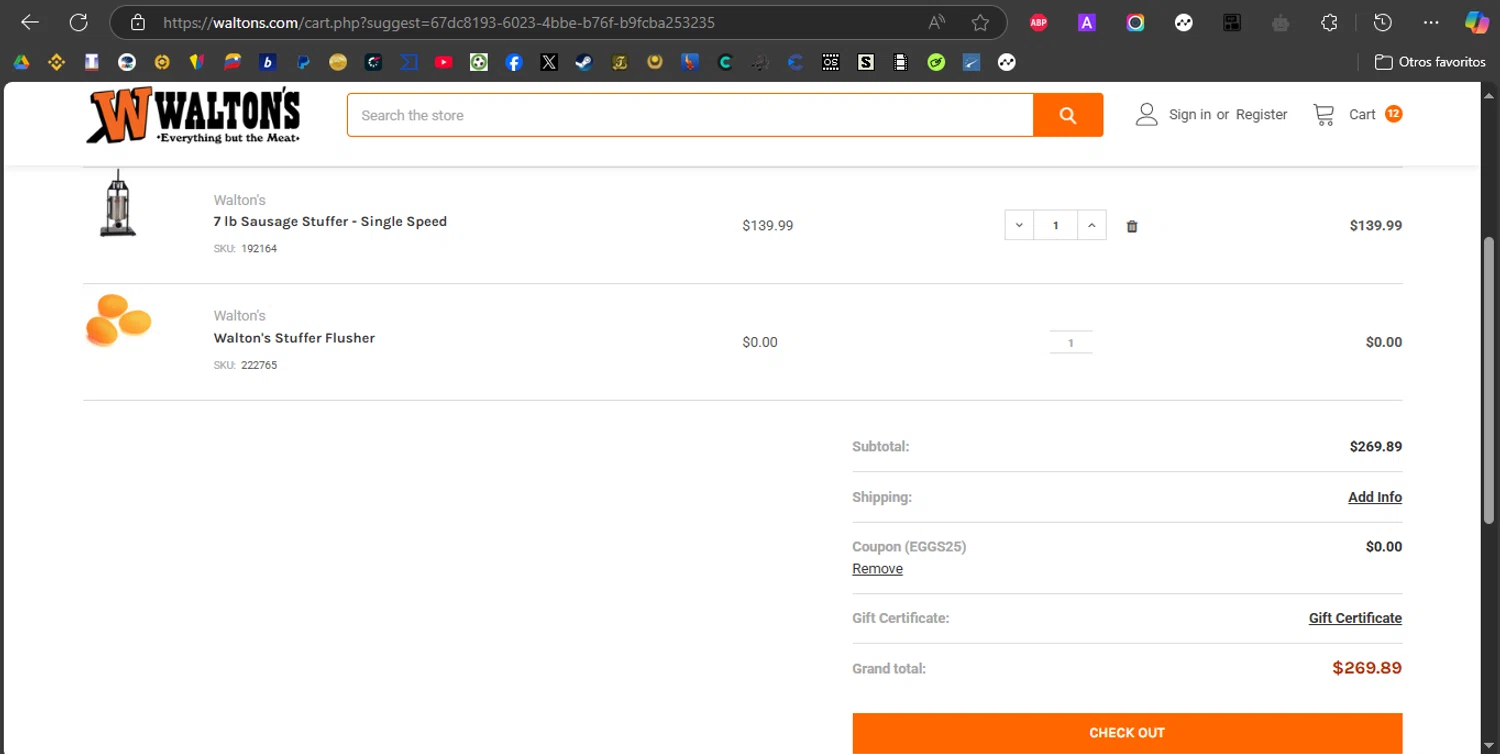This screenshot has width=1500, height=754.
Task: Open the Facebook bookmark
Action: coord(514,62)
